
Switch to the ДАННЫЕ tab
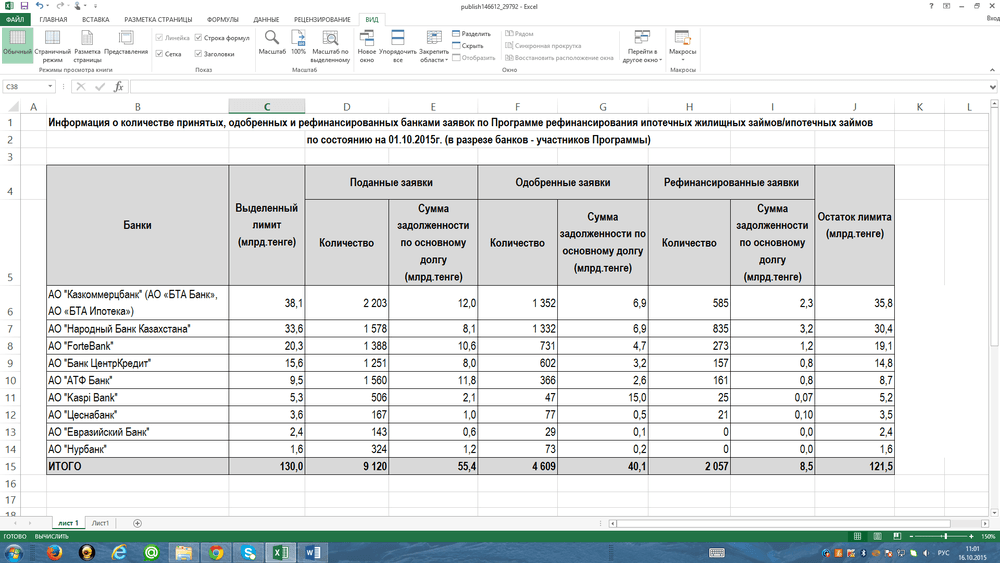pos(266,20)
